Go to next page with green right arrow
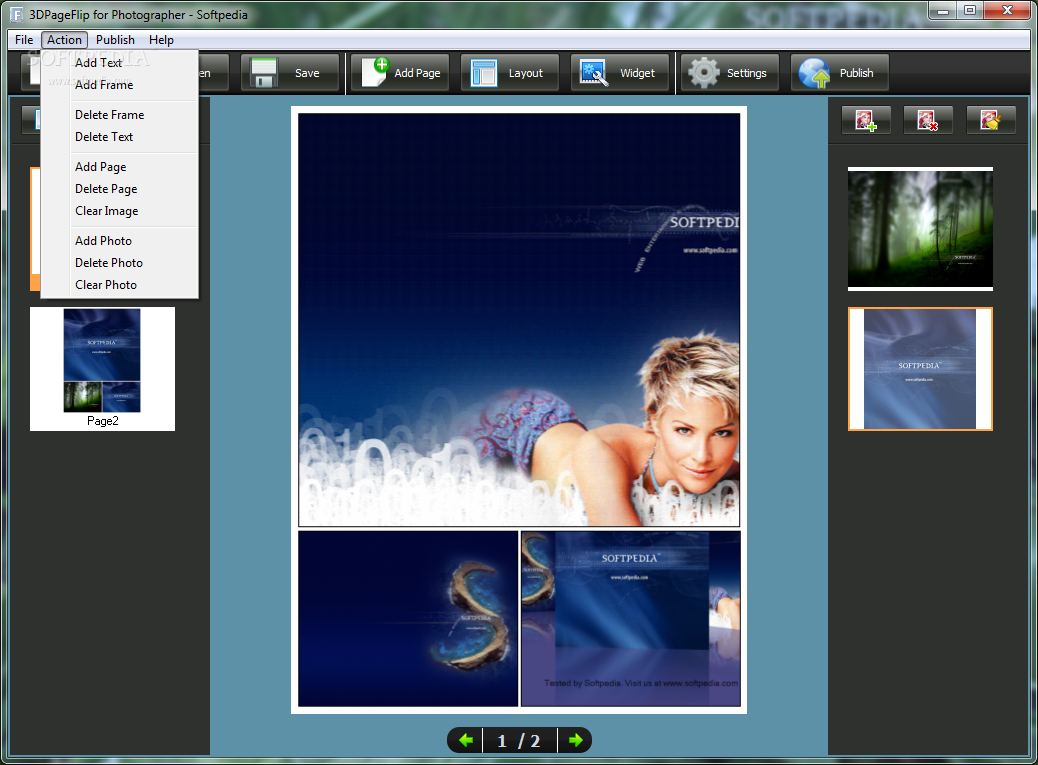1038x765 pixels. click(x=575, y=740)
